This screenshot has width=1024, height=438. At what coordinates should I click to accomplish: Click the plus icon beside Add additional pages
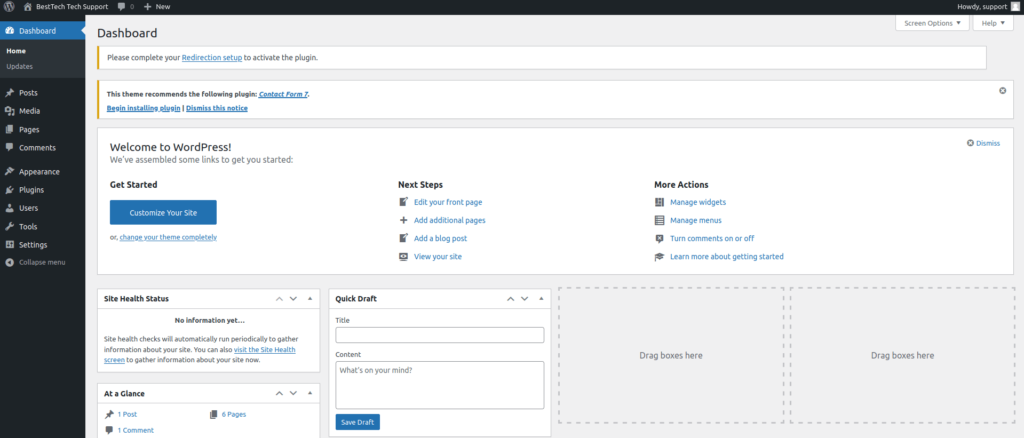tap(404, 220)
